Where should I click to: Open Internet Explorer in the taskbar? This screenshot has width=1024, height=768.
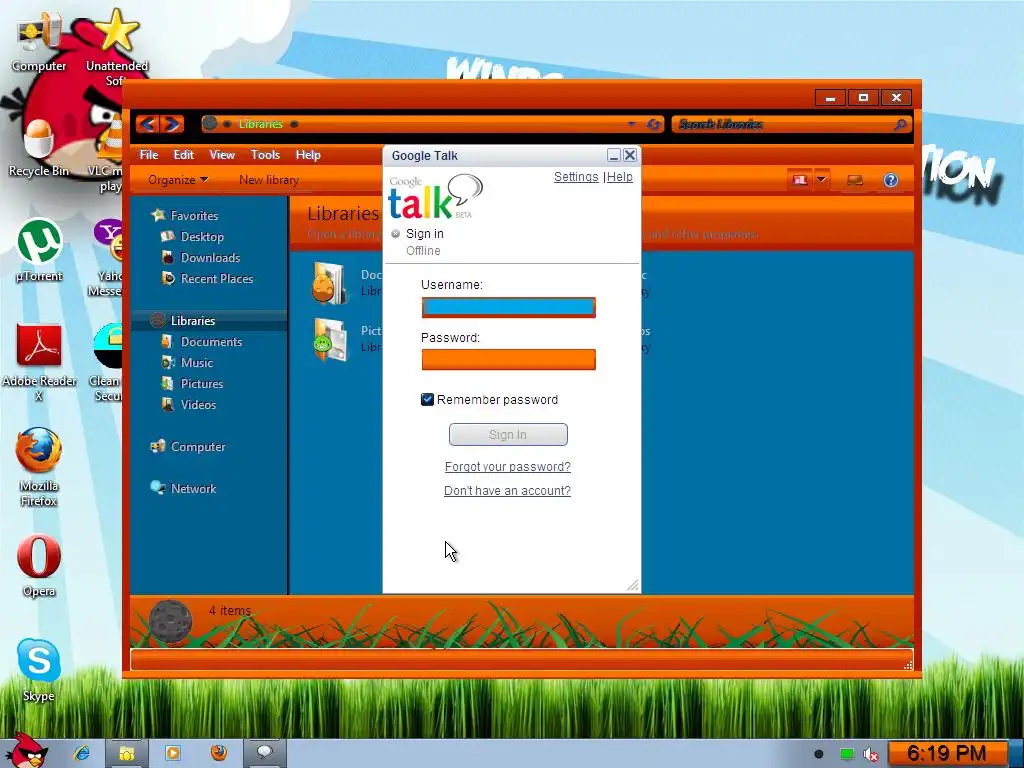[81, 753]
